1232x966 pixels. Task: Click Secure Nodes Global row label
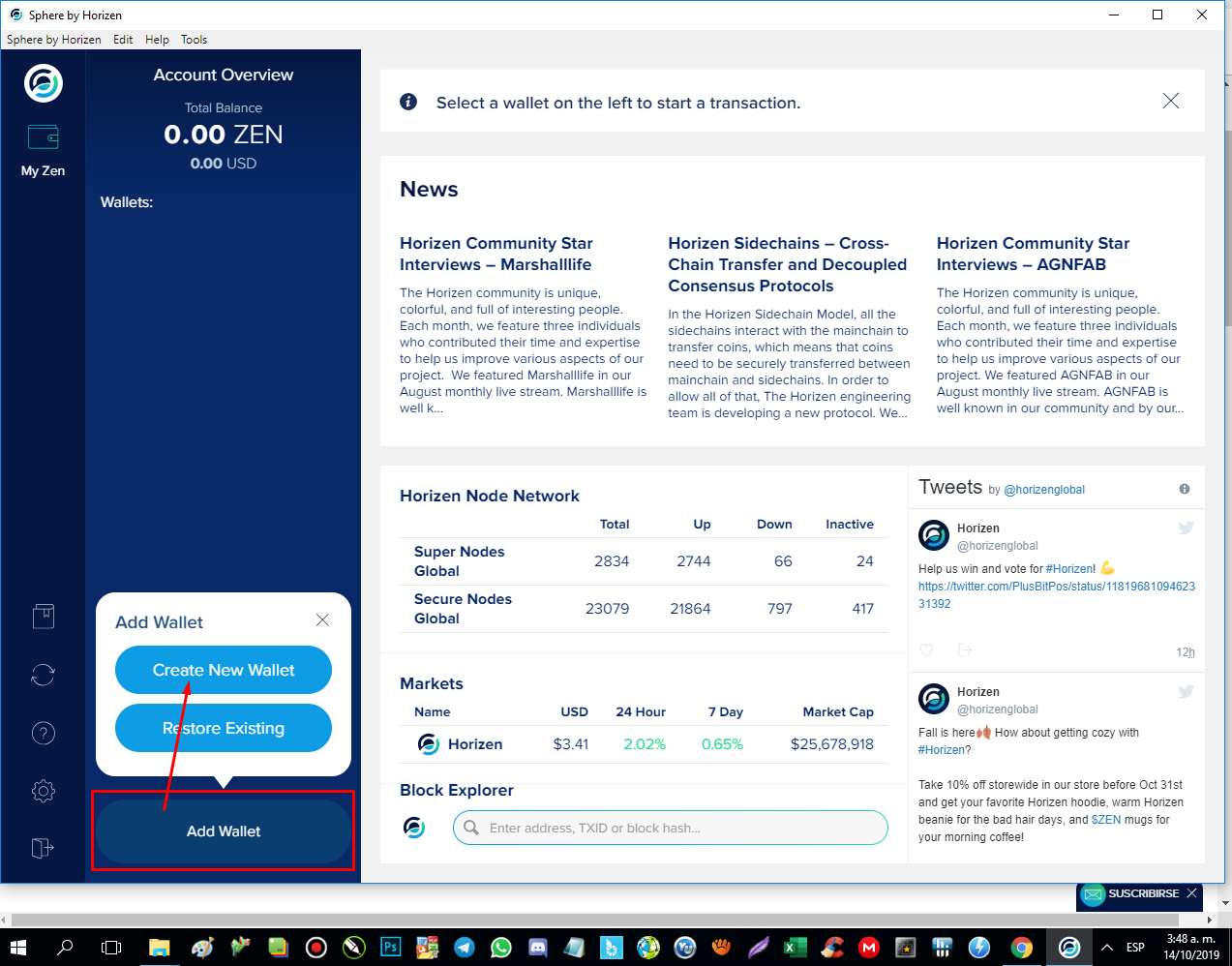click(x=463, y=609)
